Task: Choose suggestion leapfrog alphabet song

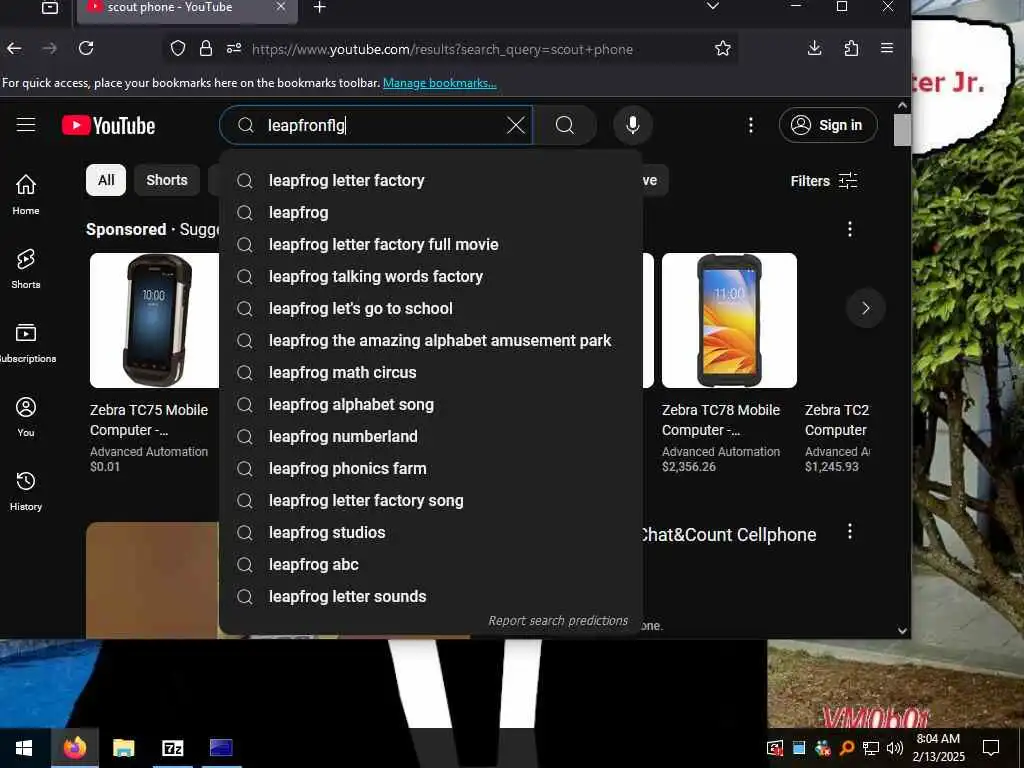Action: [x=431, y=405]
